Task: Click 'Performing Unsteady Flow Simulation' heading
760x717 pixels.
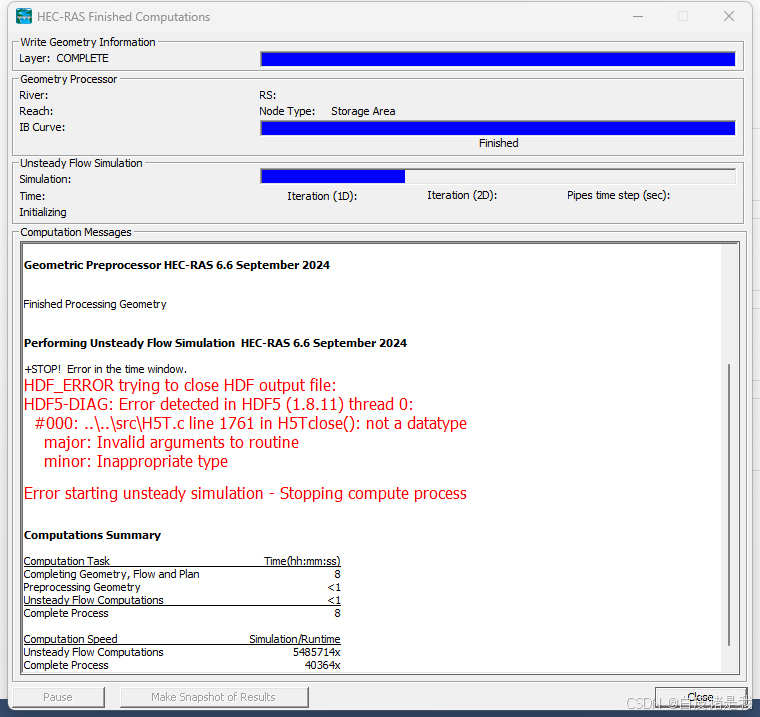Action: 215,343
